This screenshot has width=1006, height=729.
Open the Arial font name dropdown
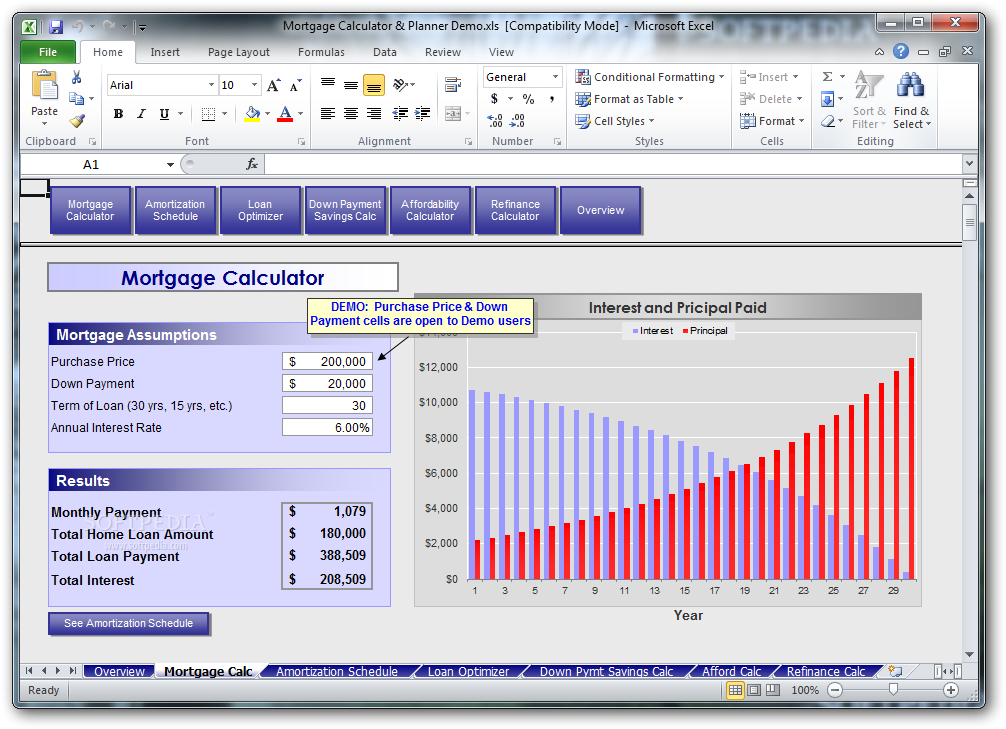point(211,85)
